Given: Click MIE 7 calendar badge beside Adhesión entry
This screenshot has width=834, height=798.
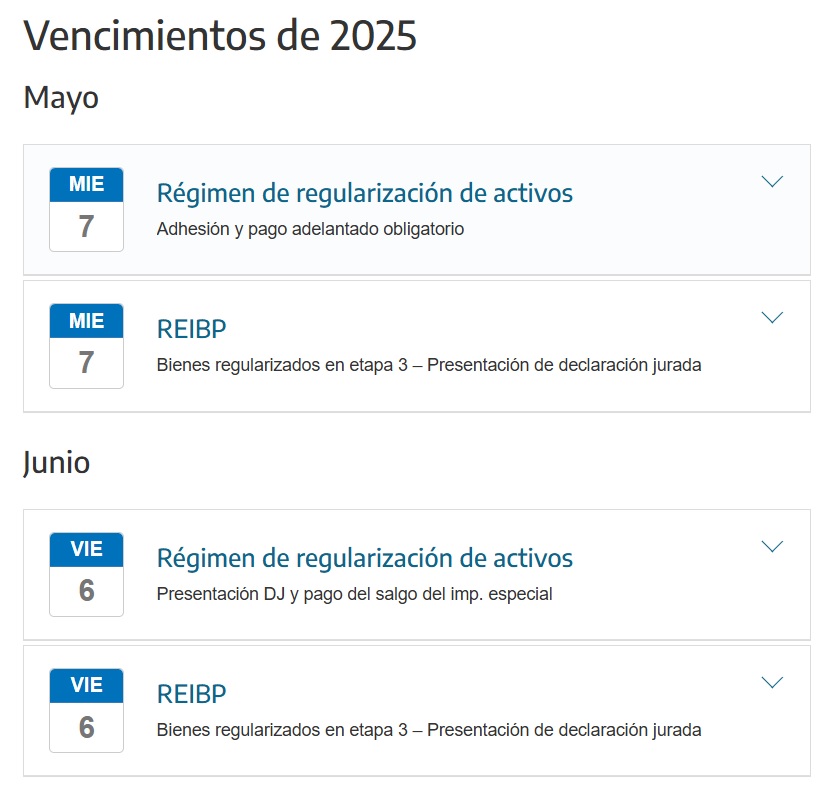Looking at the screenshot, I should pos(86,210).
